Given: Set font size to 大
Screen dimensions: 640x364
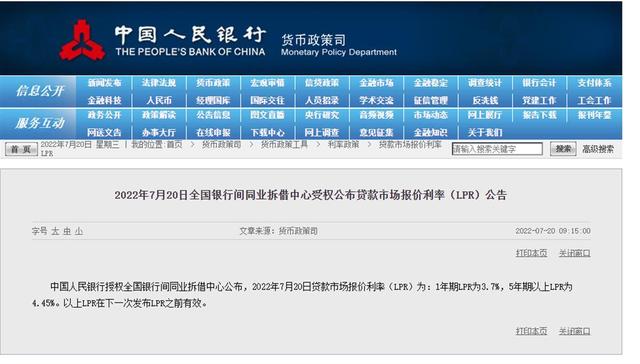Looking at the screenshot, I should point(55,231).
